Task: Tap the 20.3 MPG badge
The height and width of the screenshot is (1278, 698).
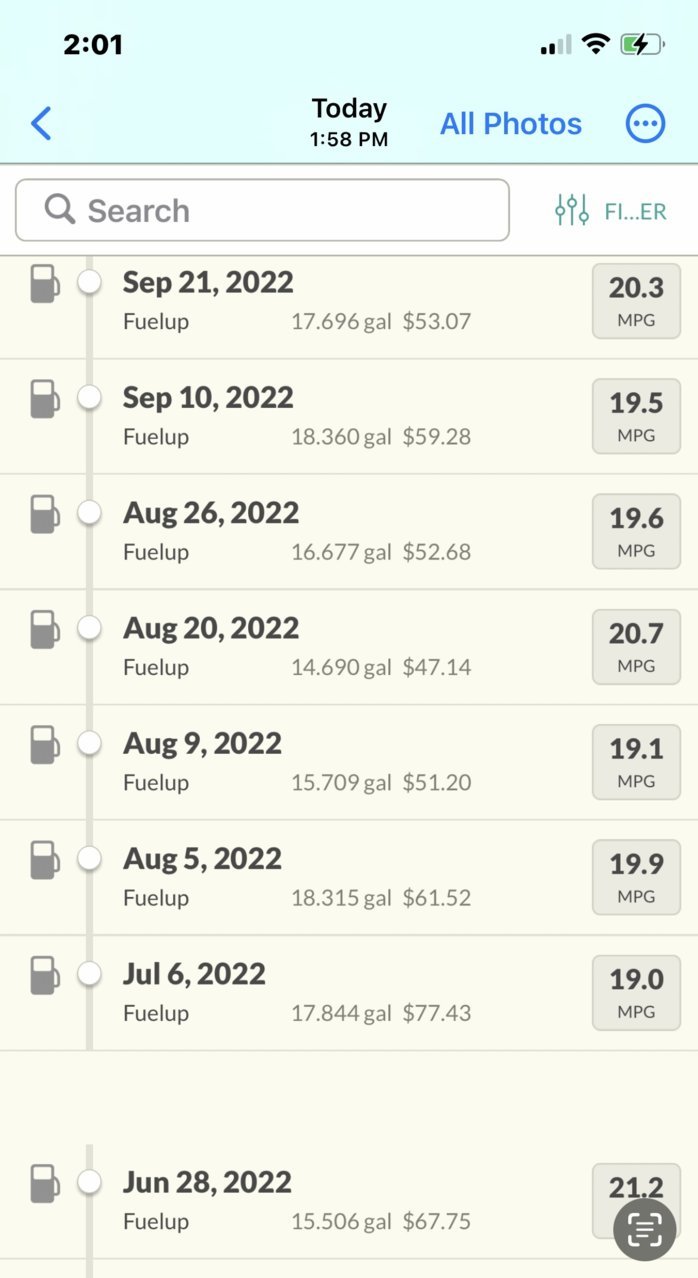Action: click(636, 301)
